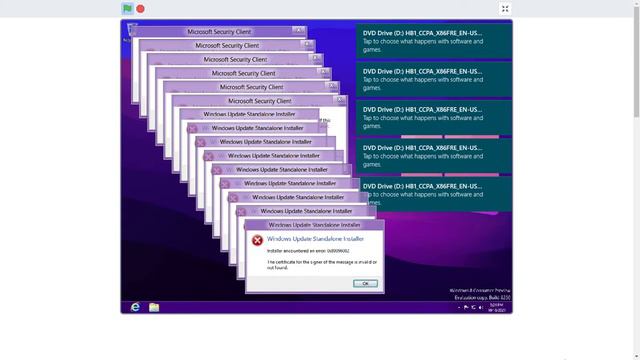Select the frontmost Microsoft Security Client title bar
This screenshot has width=640, height=360.
[x=260, y=101]
